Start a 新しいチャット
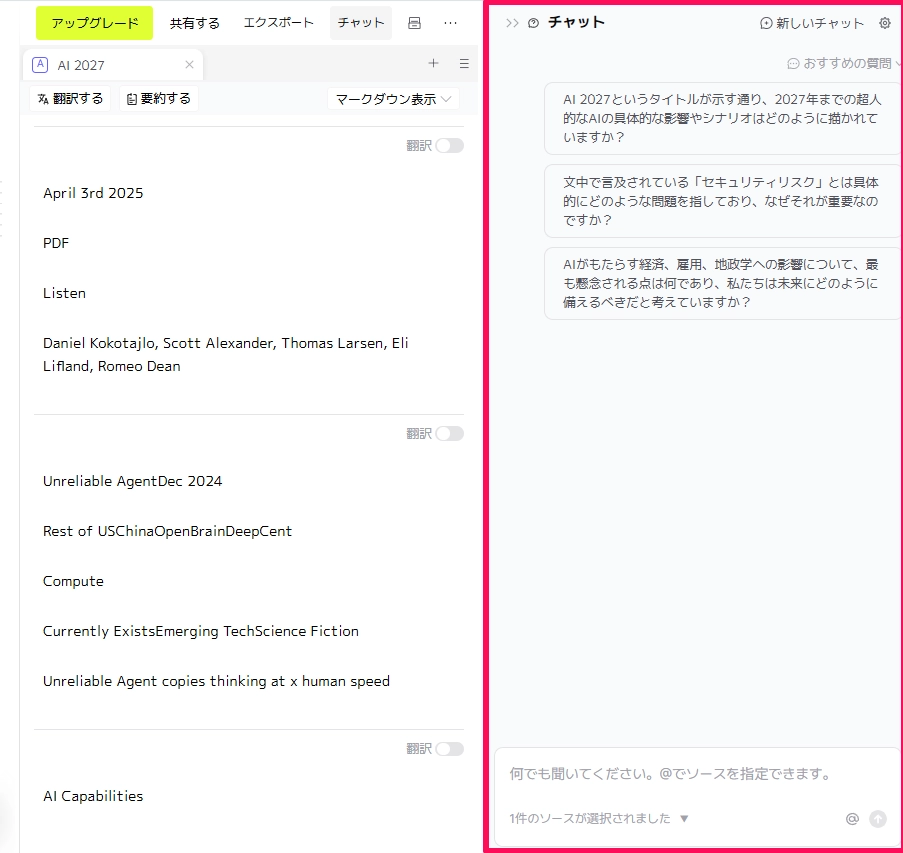The image size is (903, 853). (811, 23)
